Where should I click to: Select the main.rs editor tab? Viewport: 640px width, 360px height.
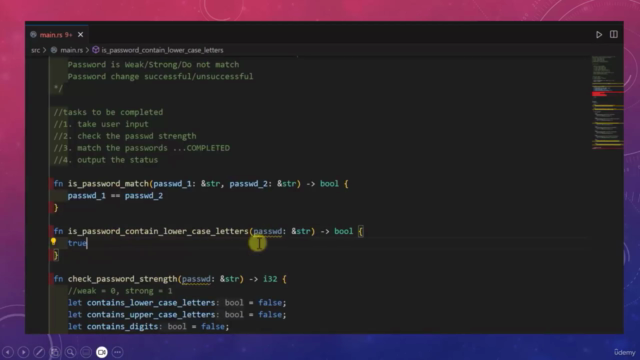(56, 35)
